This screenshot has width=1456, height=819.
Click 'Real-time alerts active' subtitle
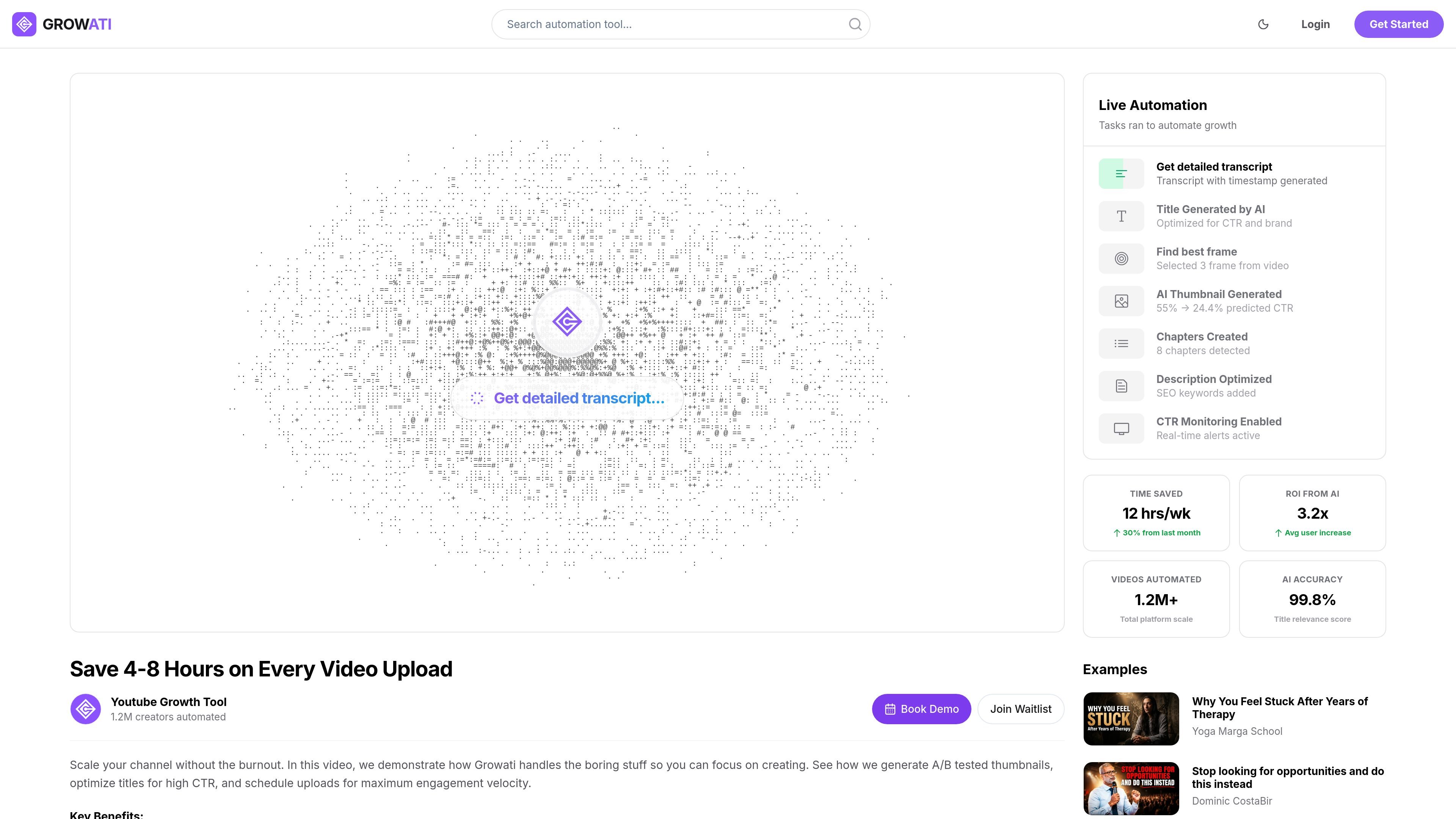tap(1208, 436)
